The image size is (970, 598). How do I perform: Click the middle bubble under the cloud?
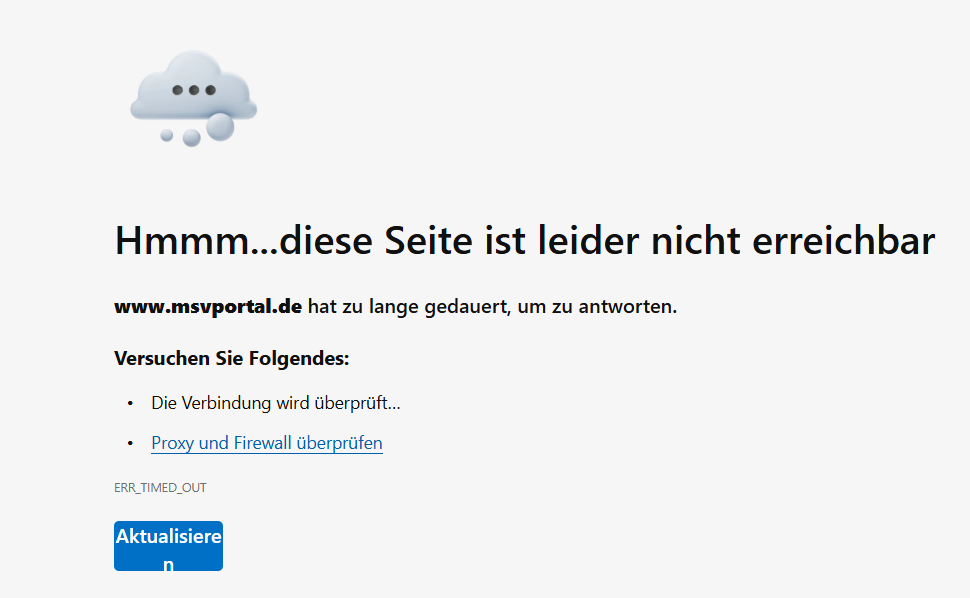191,138
